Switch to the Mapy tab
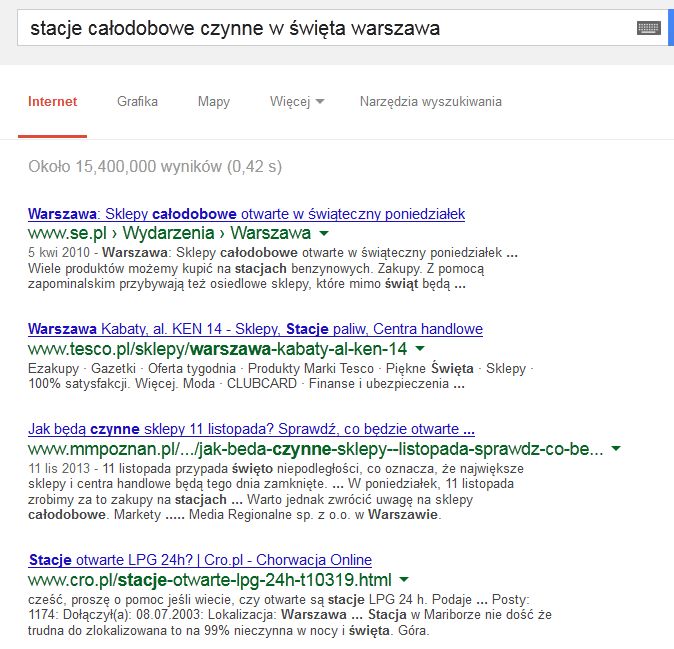Screen dimensions: 674x649 coord(214,102)
